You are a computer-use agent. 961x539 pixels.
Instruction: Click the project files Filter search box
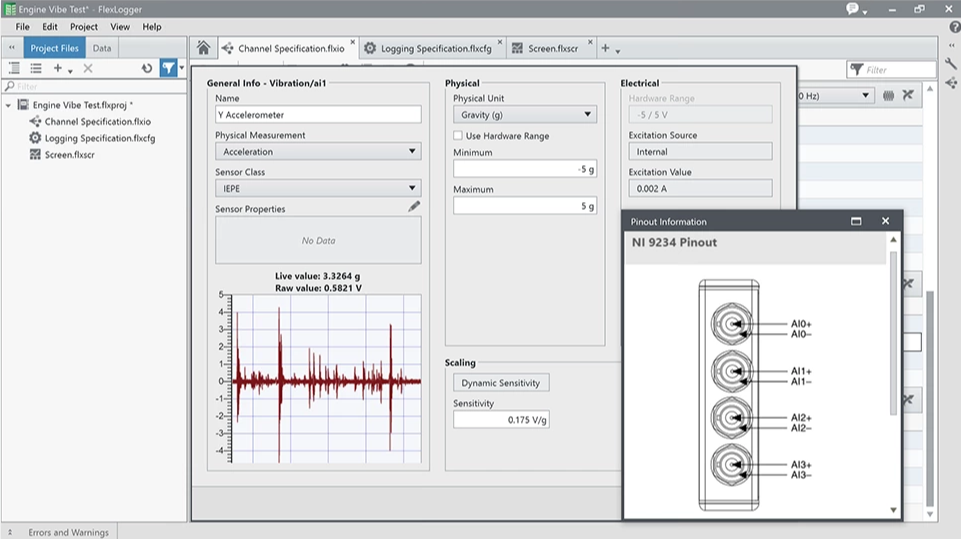94,86
